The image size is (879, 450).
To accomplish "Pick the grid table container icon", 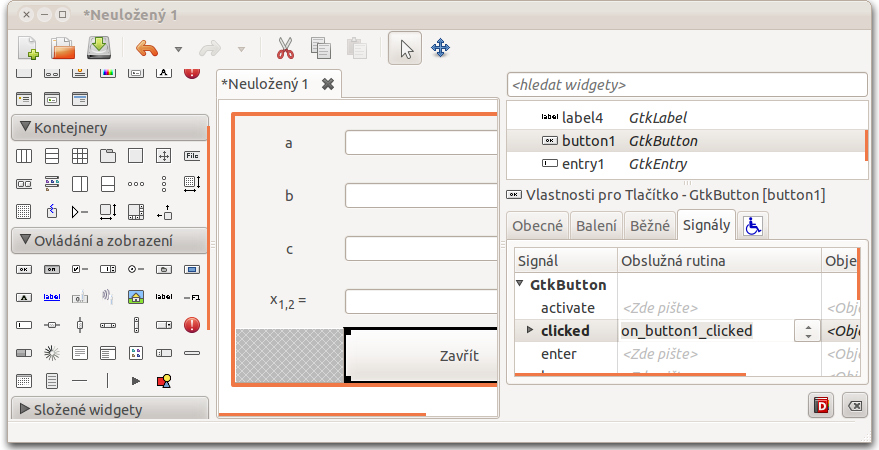I will tap(80, 156).
